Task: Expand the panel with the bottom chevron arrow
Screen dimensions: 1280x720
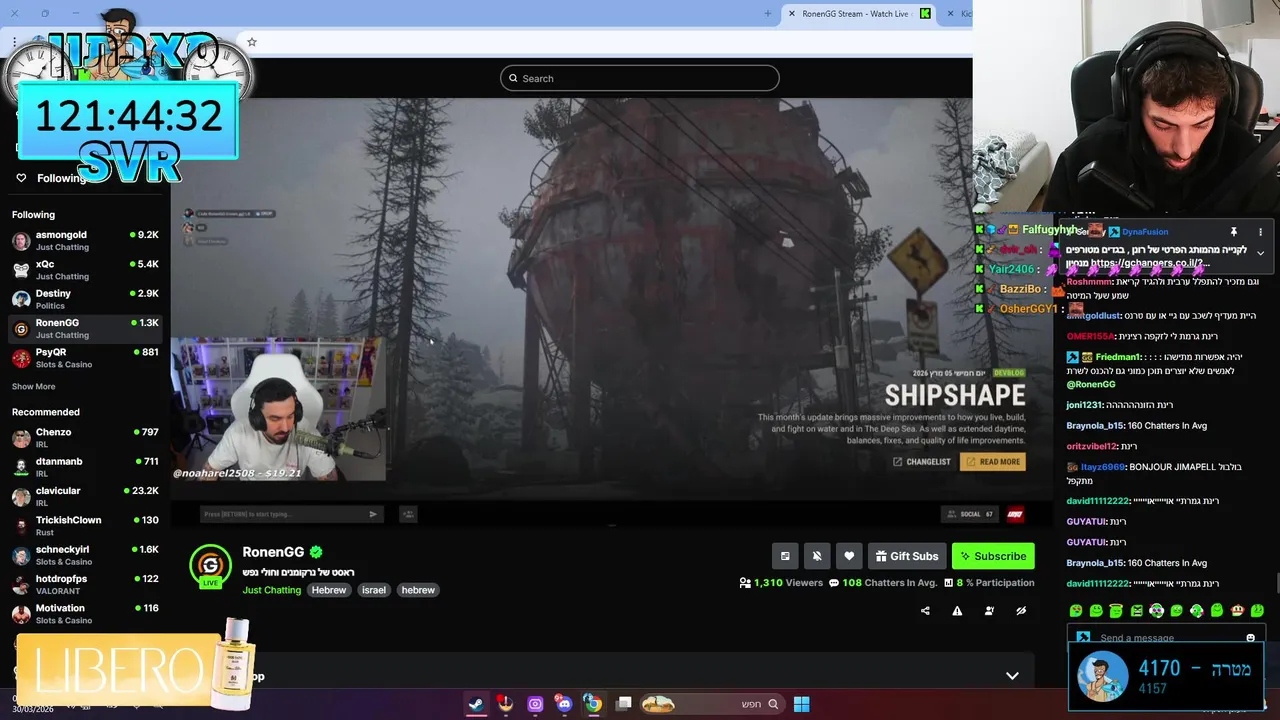Action: click(x=1012, y=676)
